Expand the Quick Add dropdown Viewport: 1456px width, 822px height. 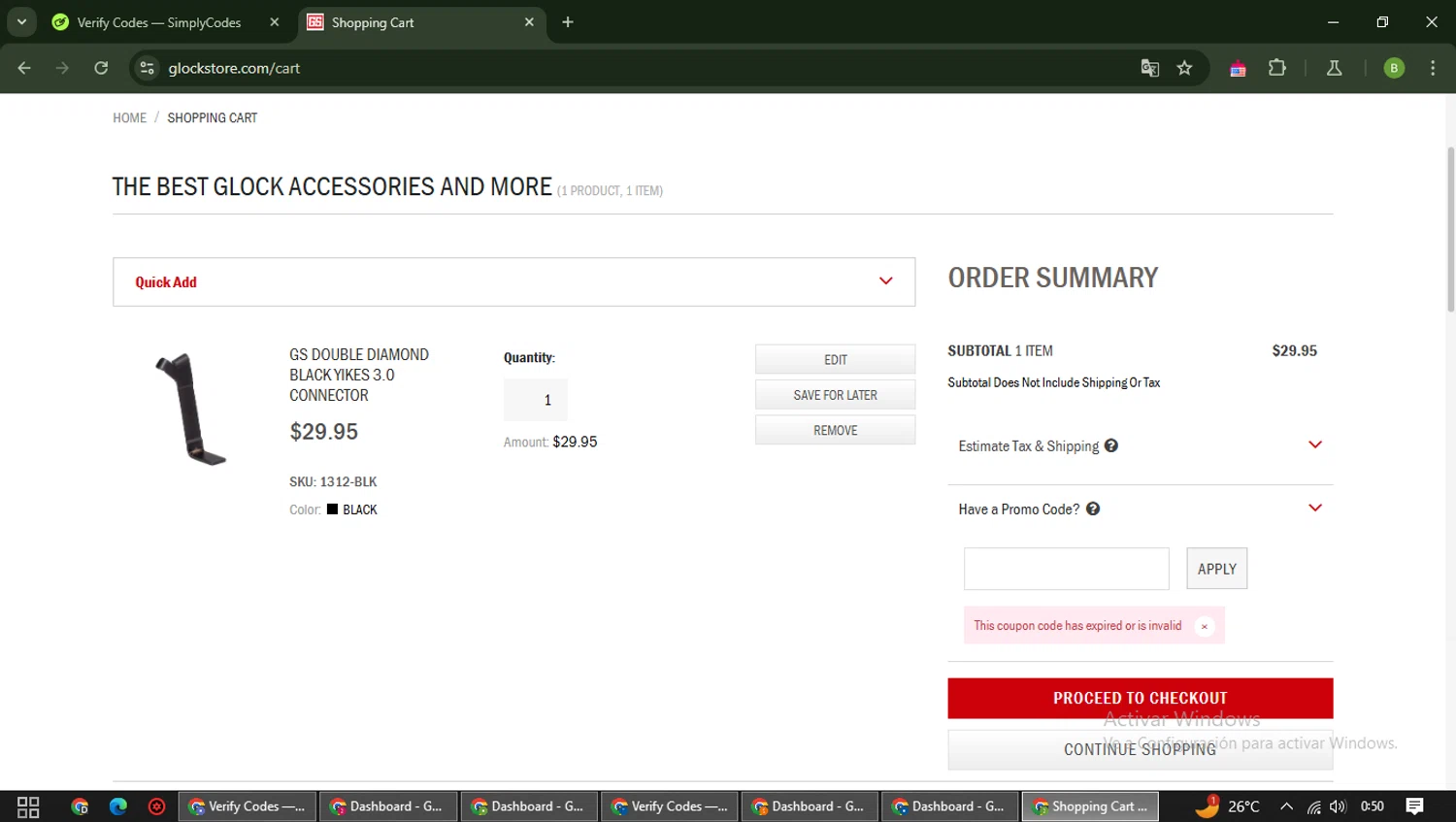pyautogui.click(x=885, y=281)
